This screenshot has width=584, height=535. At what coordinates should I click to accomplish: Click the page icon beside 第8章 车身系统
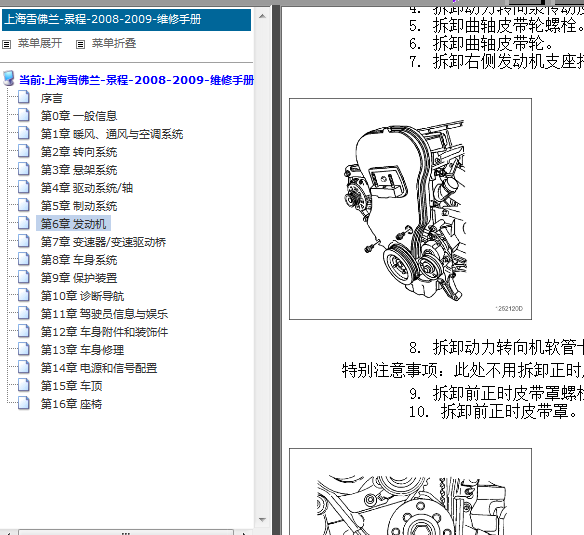pos(24,259)
